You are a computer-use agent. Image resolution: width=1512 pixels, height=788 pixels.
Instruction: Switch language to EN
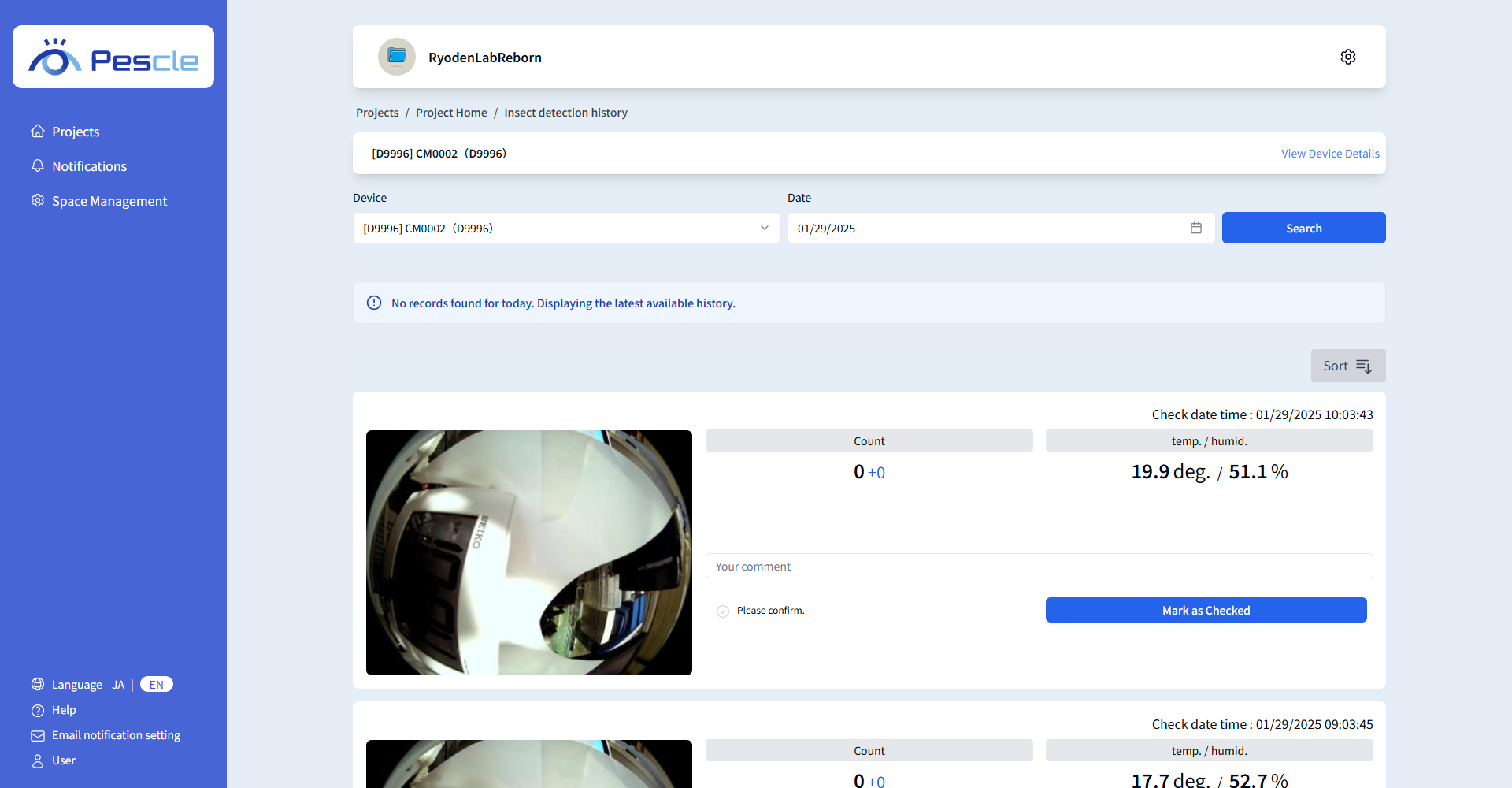[x=156, y=685]
